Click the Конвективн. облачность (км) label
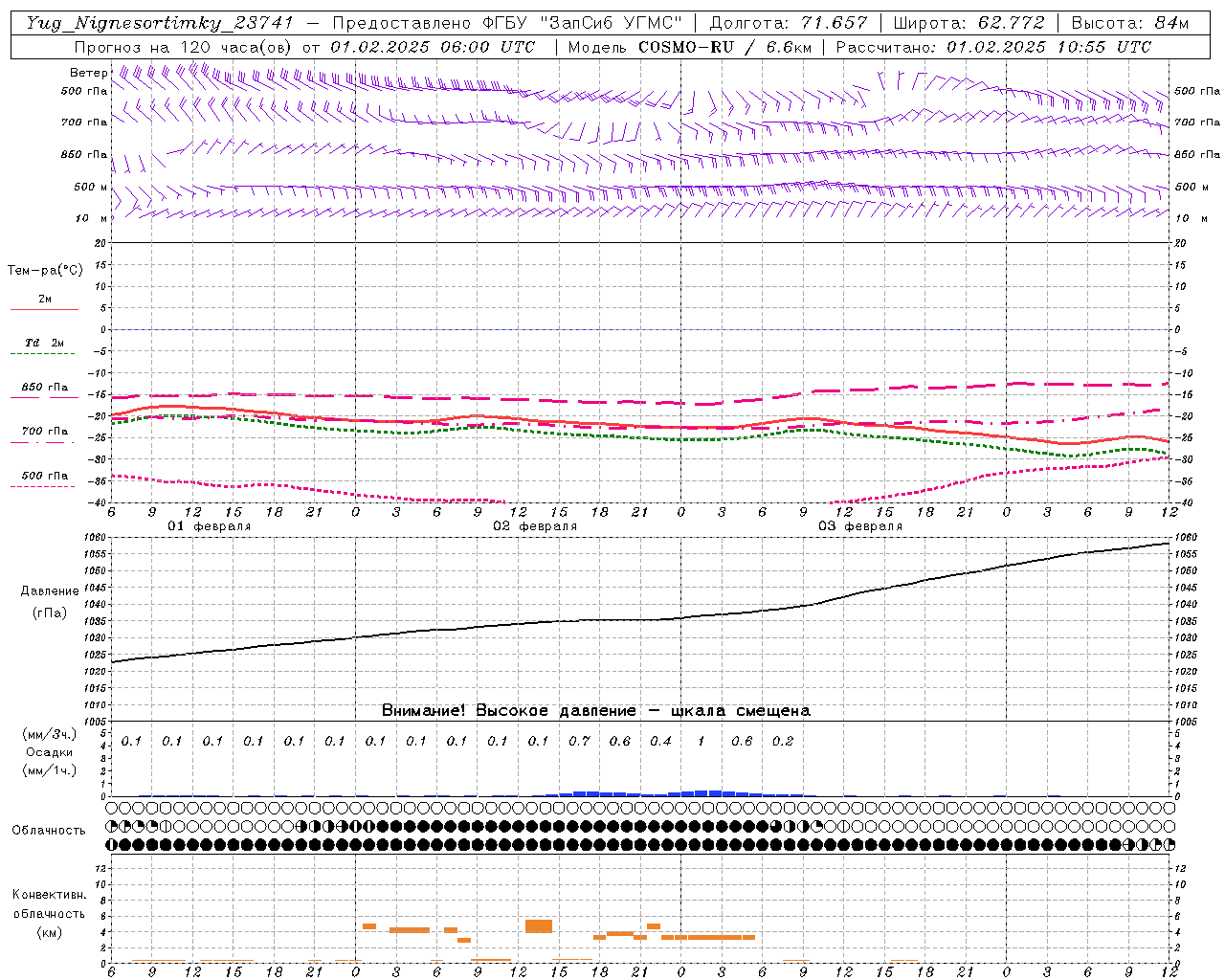 [49, 913]
